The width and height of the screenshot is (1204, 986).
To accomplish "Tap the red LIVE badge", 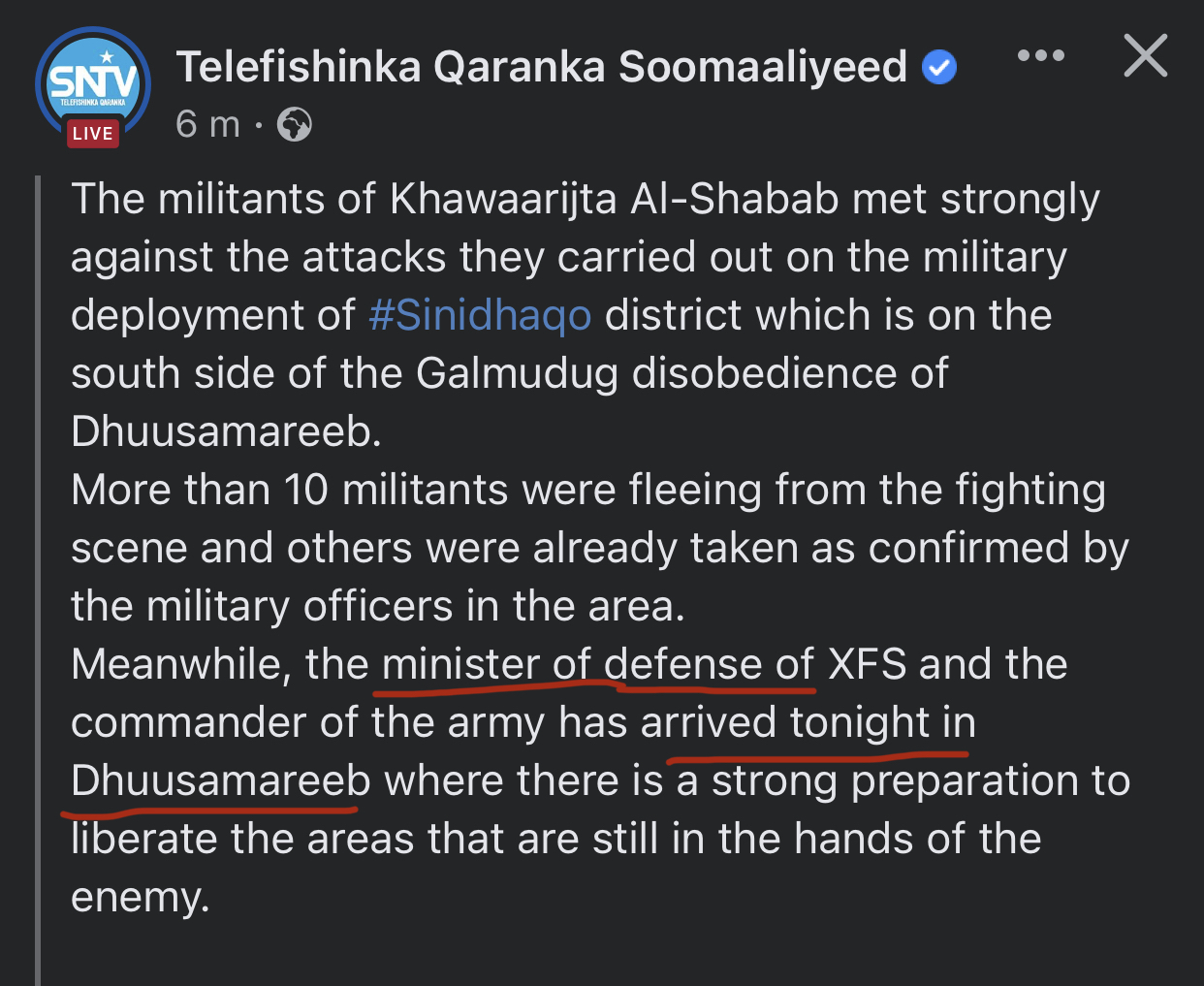I will (93, 133).
